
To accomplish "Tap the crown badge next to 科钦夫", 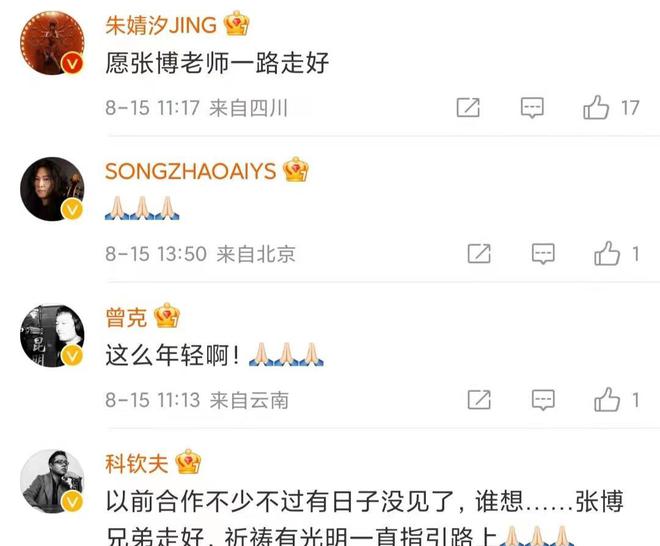I will (188, 462).
